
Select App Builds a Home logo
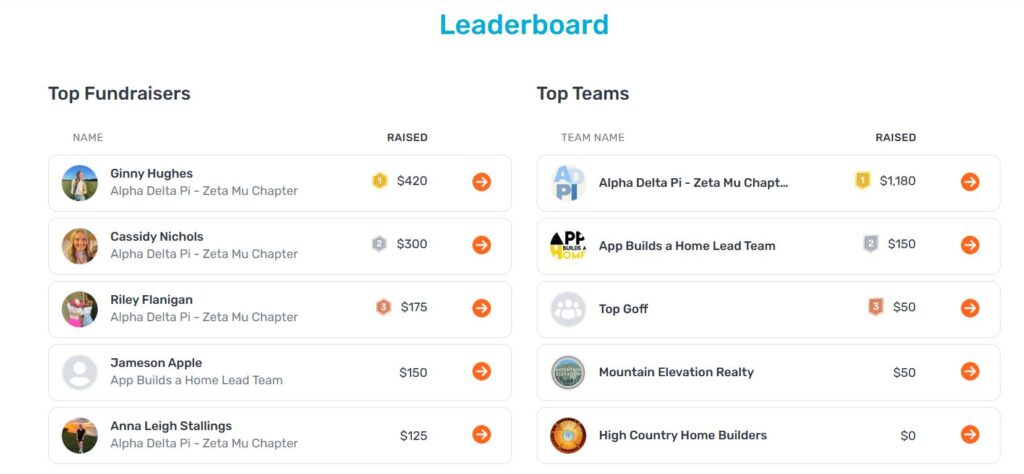pos(568,246)
